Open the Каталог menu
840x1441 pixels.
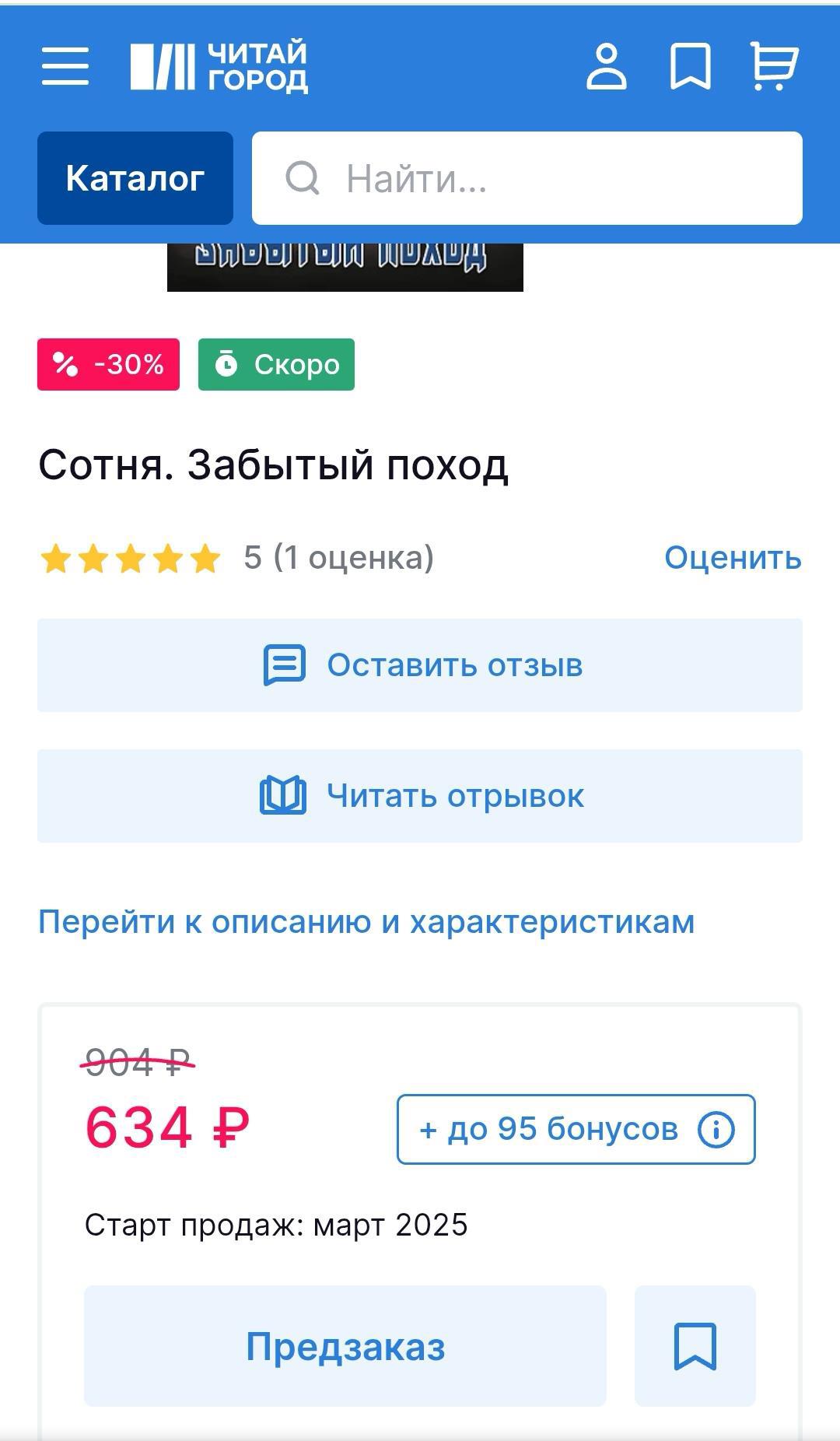pyautogui.click(x=135, y=178)
